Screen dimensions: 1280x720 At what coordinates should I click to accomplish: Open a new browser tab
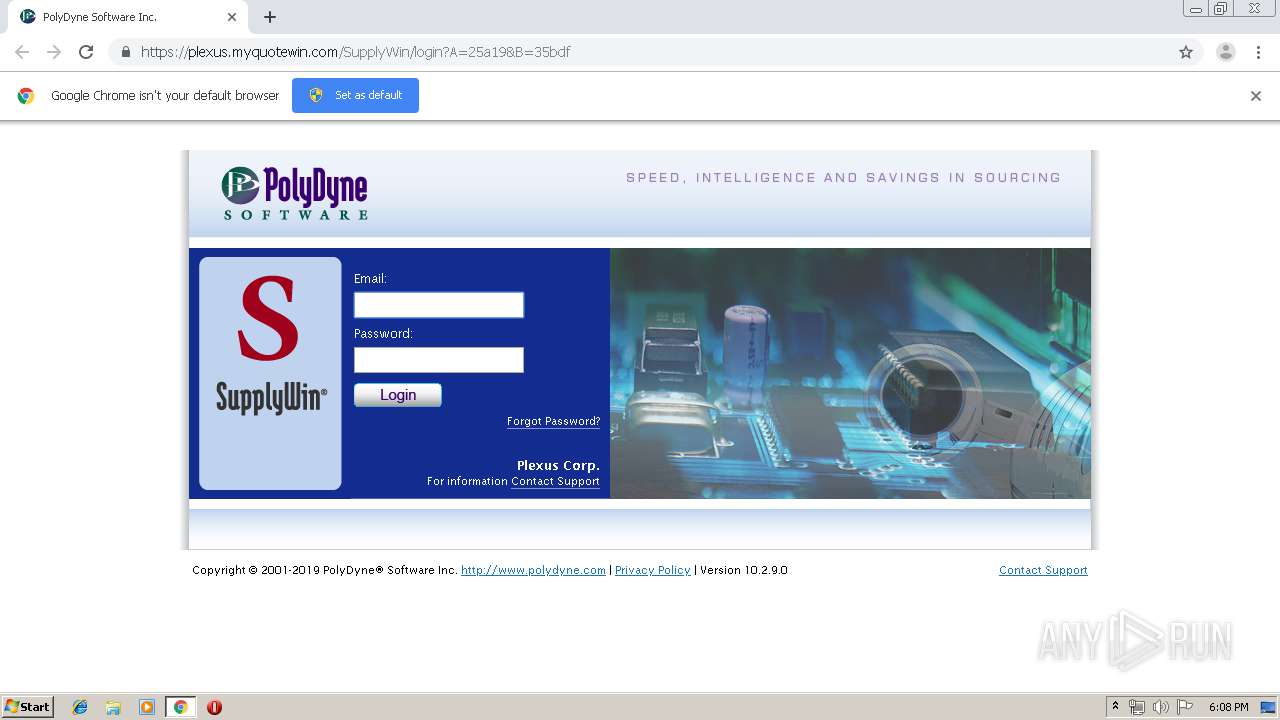[x=270, y=17]
